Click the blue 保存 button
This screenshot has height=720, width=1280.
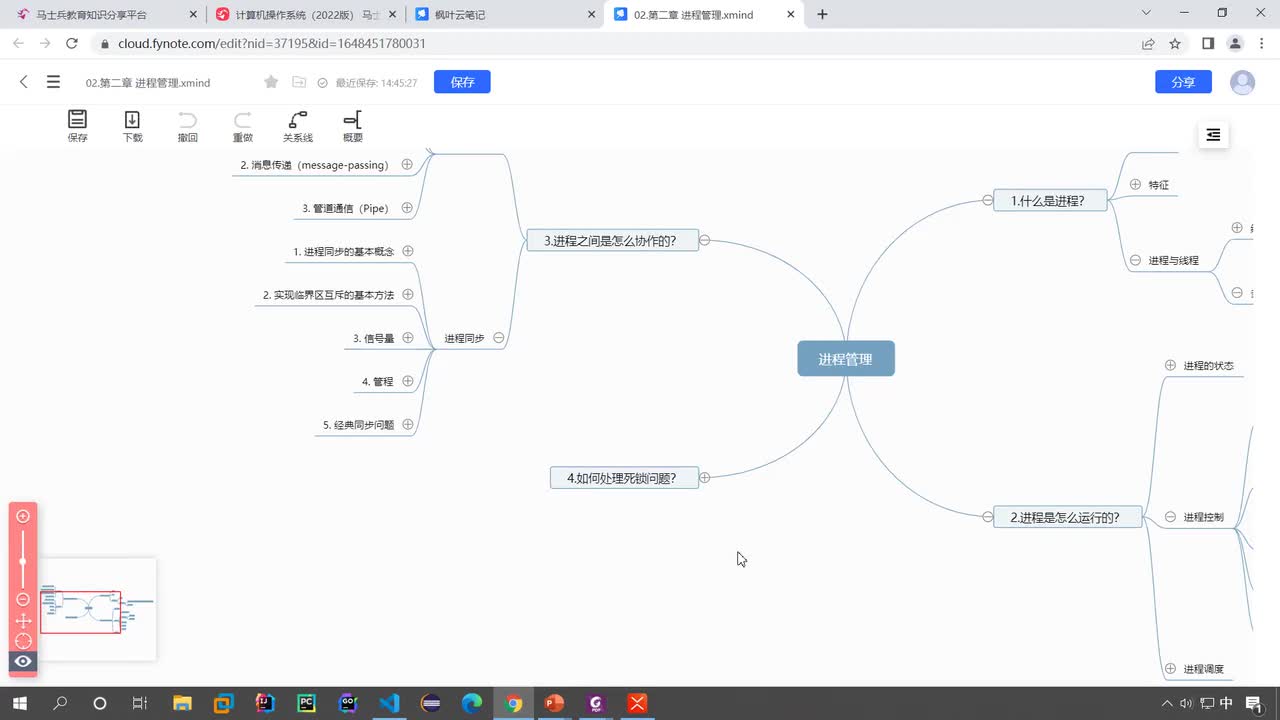(462, 82)
